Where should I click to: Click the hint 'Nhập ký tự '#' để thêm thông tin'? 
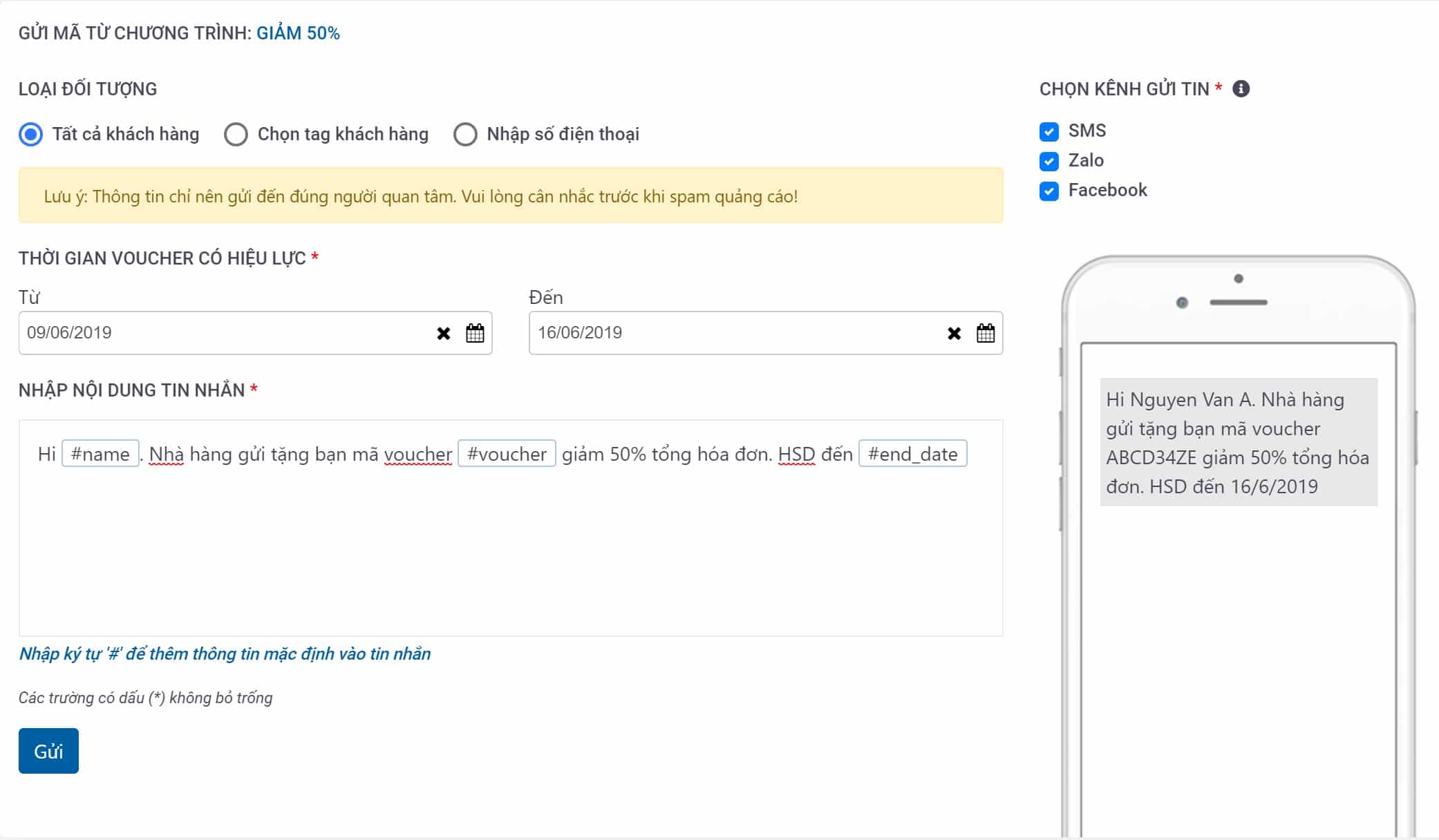point(225,653)
